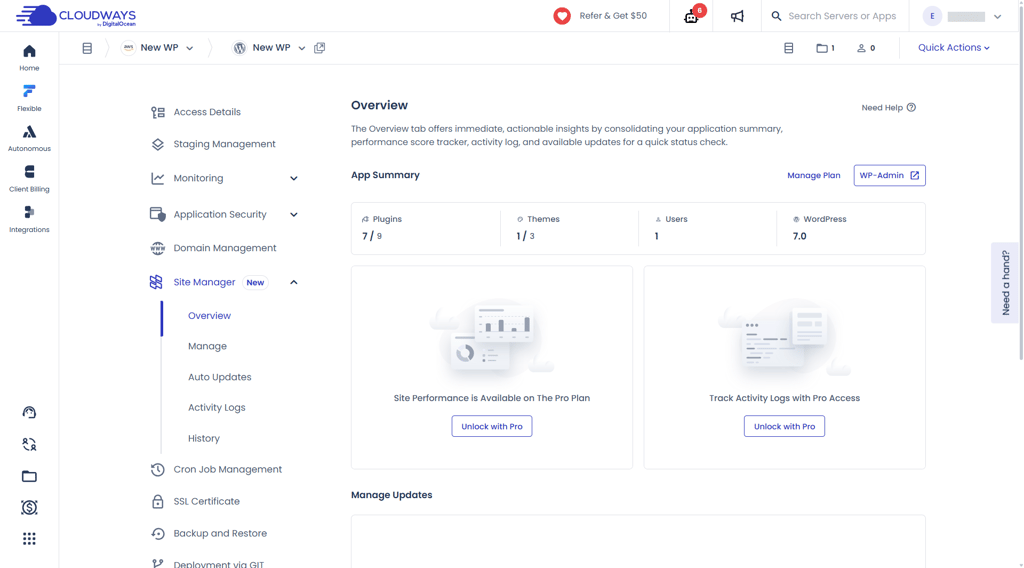Select the Overview sub-item
The image size is (1024, 568).
(209, 315)
